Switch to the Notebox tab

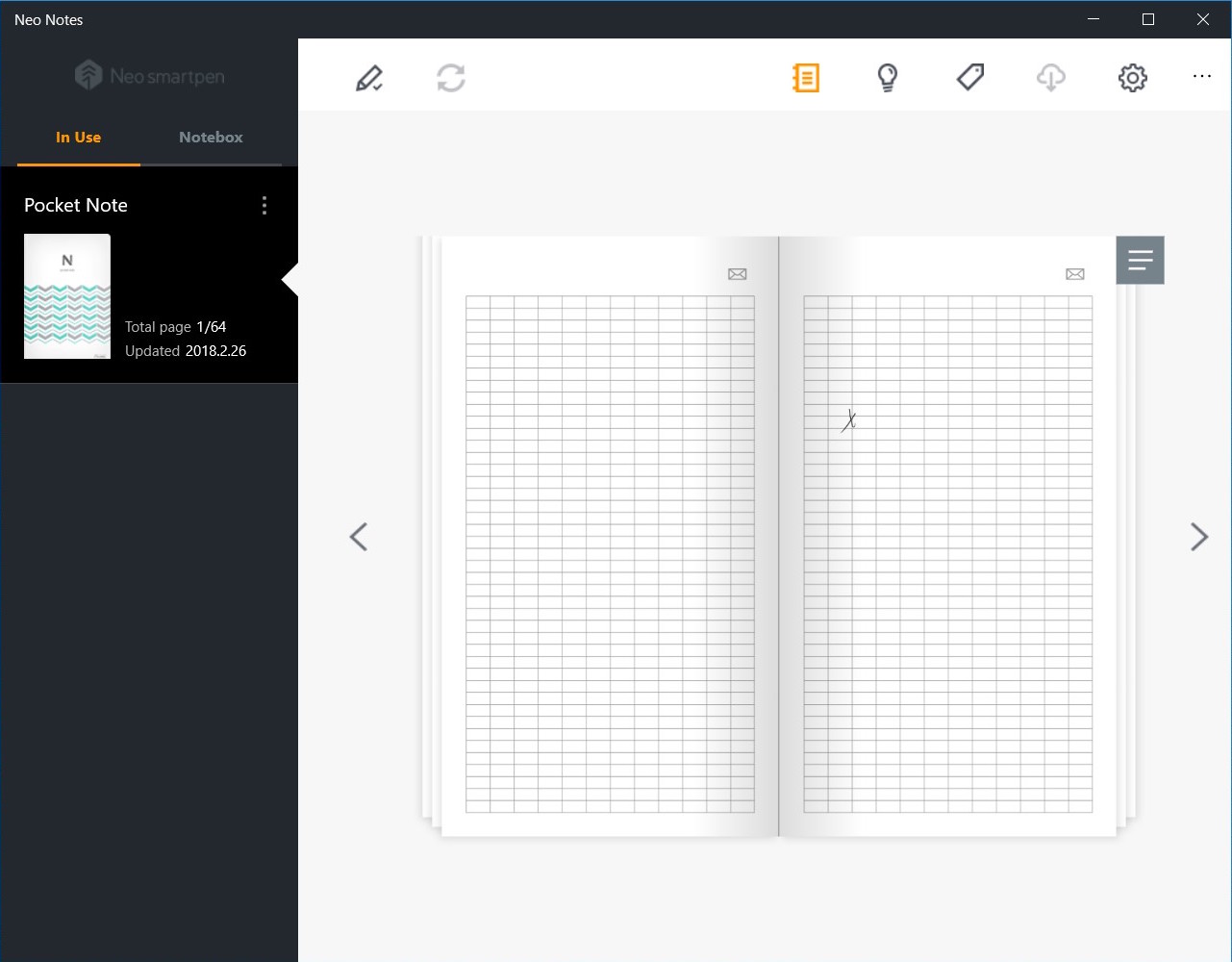[x=211, y=138]
